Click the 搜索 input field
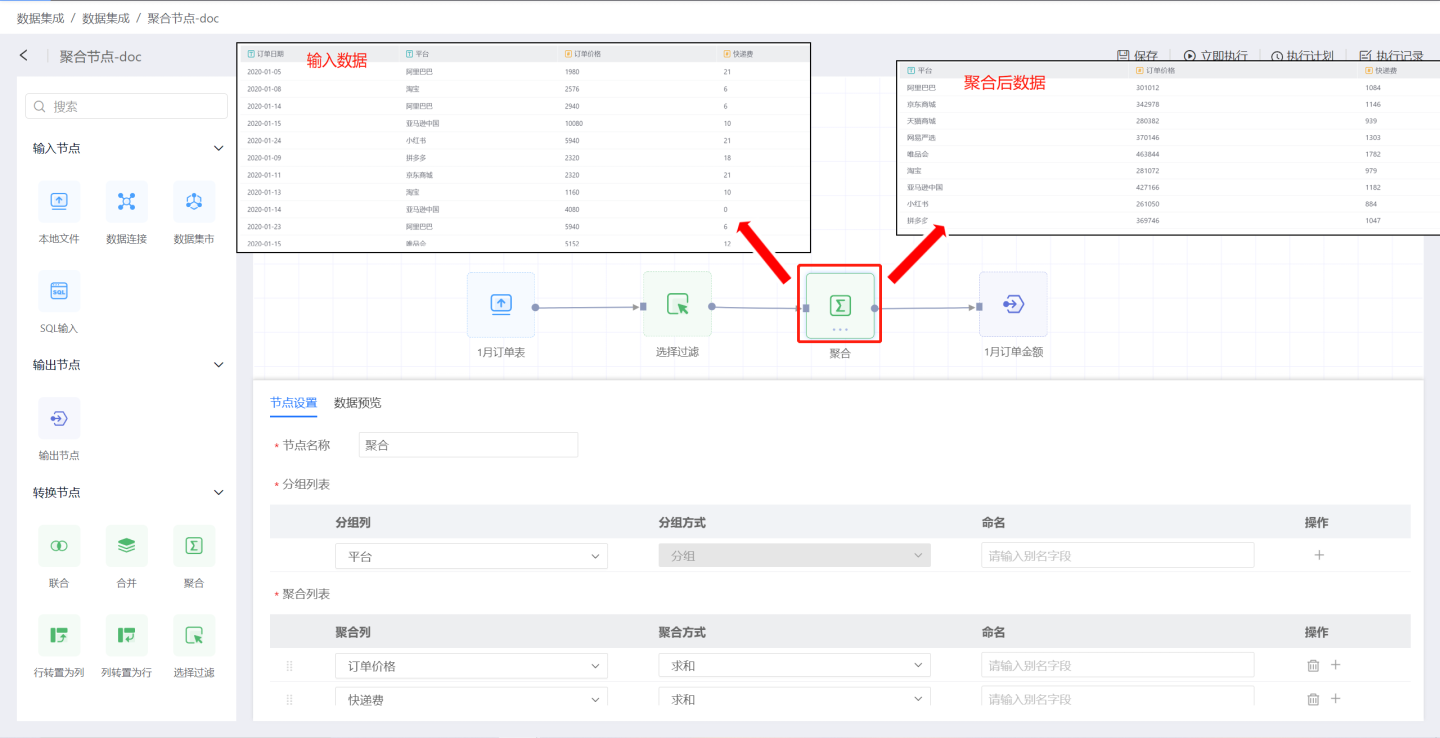This screenshot has width=1440, height=738. coord(127,107)
